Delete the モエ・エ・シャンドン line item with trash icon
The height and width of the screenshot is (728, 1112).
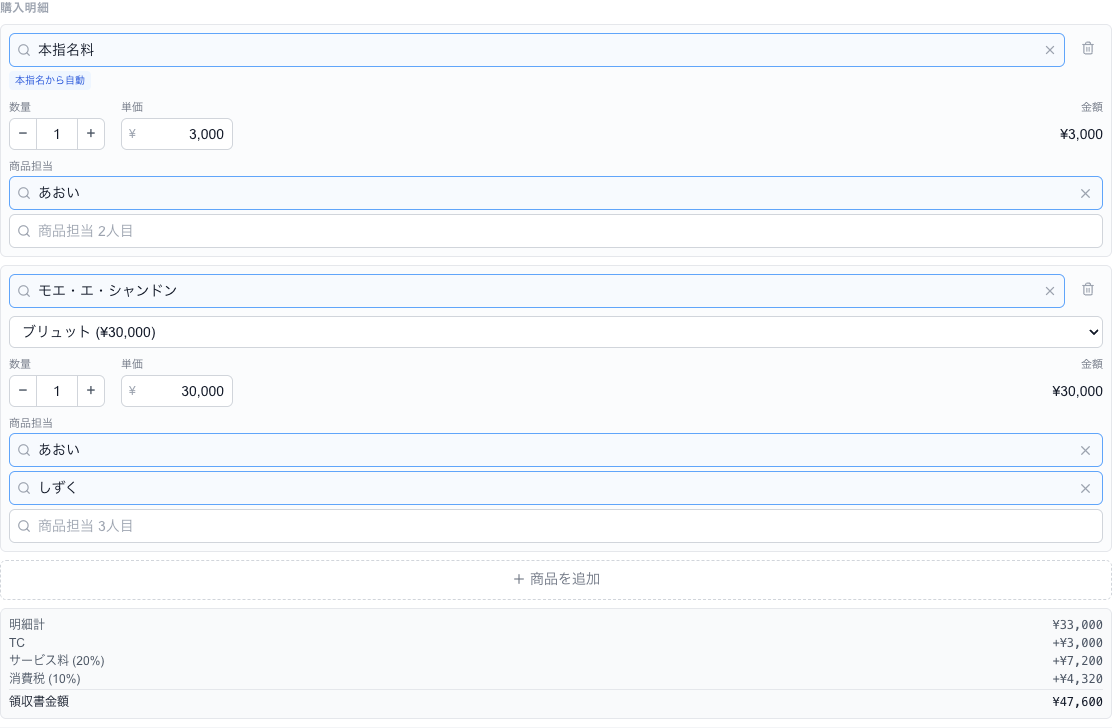click(1087, 289)
